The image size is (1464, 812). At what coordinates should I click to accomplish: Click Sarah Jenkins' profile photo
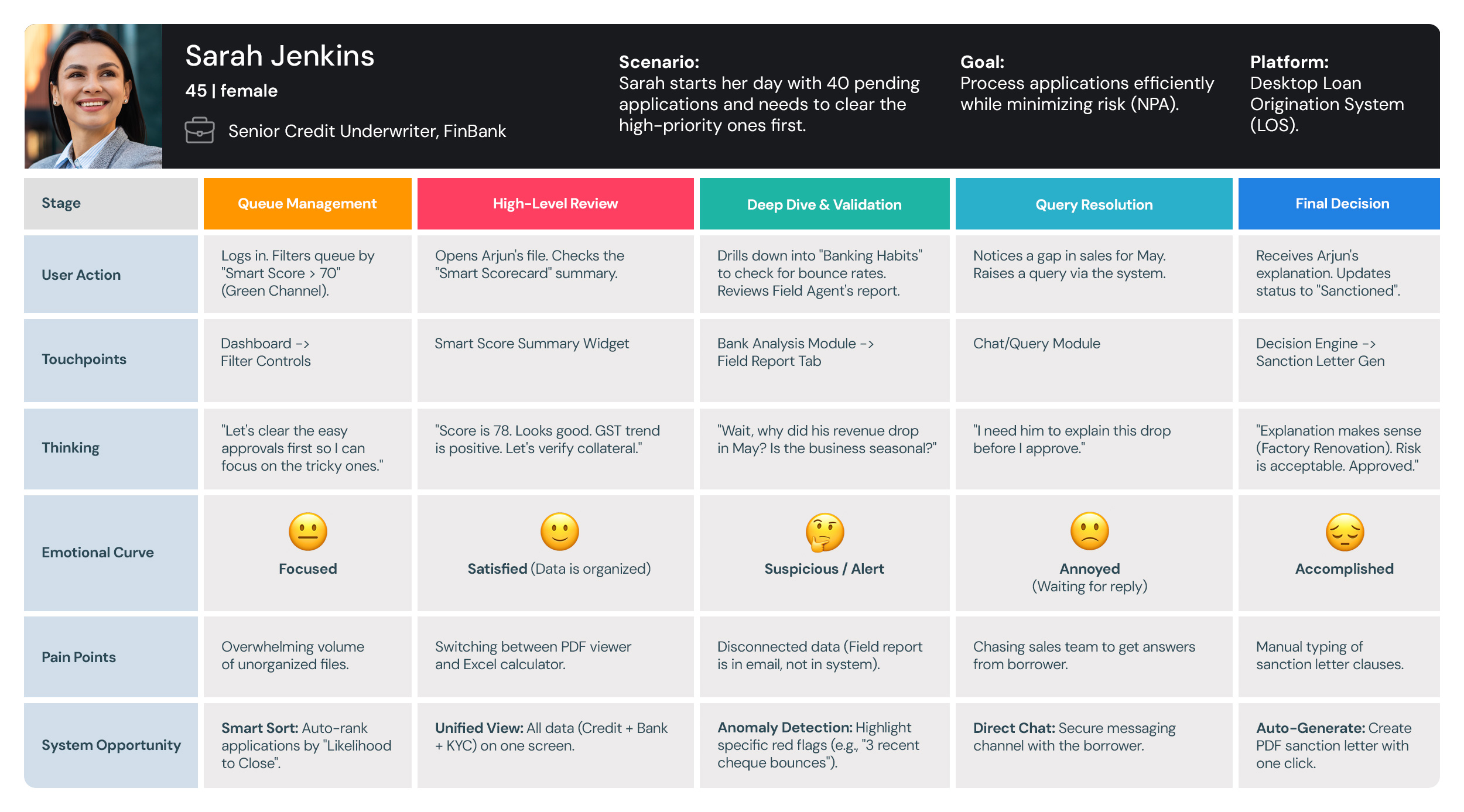pyautogui.click(x=93, y=97)
